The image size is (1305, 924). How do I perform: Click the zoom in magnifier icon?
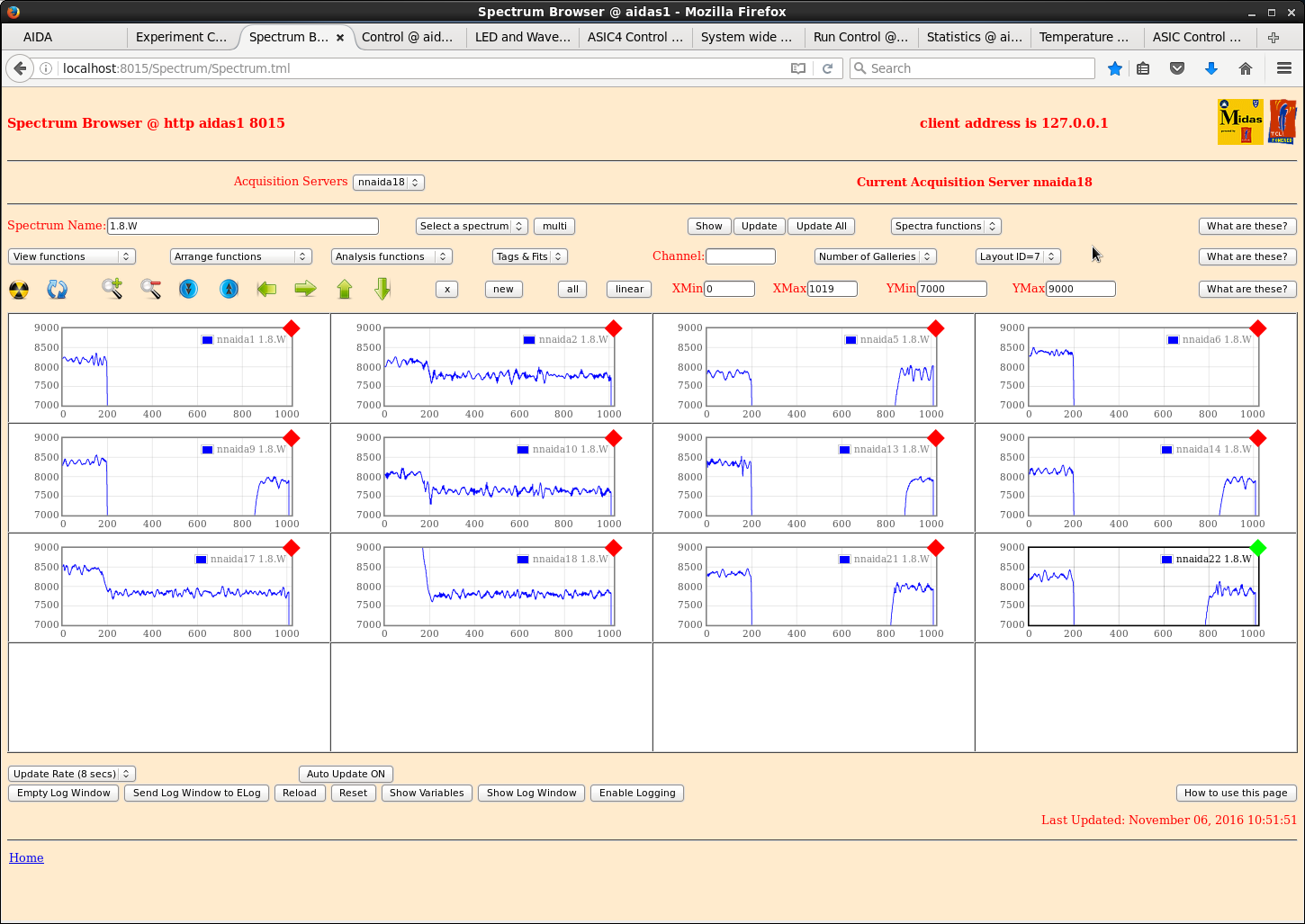[112, 289]
